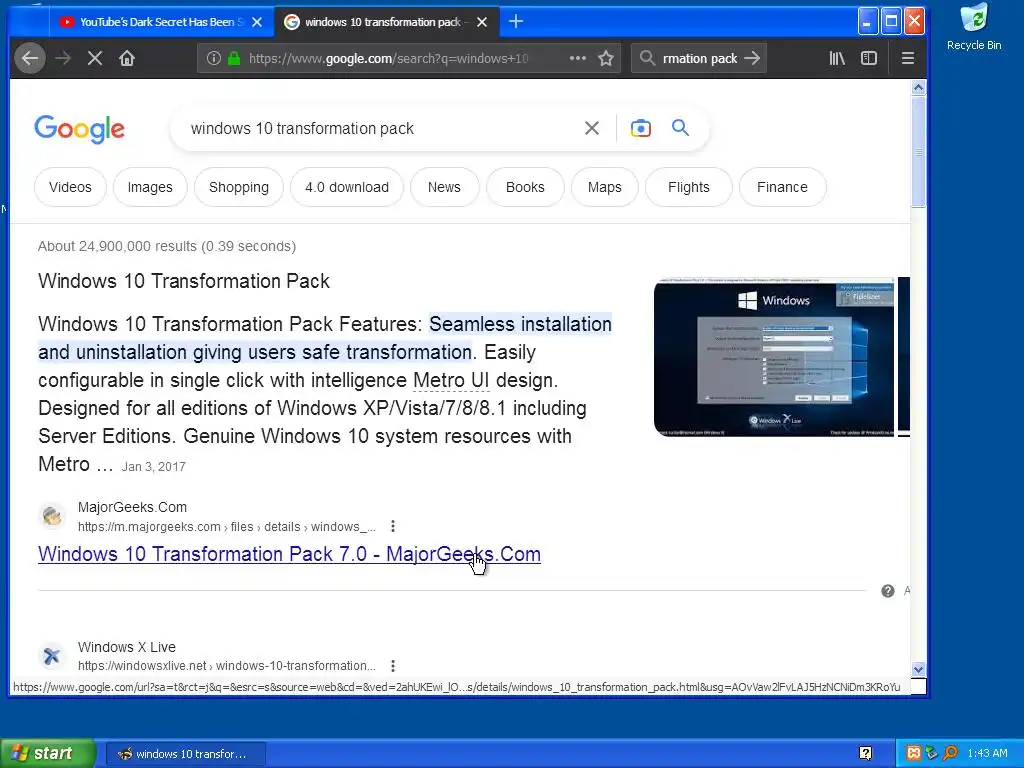Open Windows 10 Transformation Pack 7.0 MajorGeeks link

tap(289, 554)
